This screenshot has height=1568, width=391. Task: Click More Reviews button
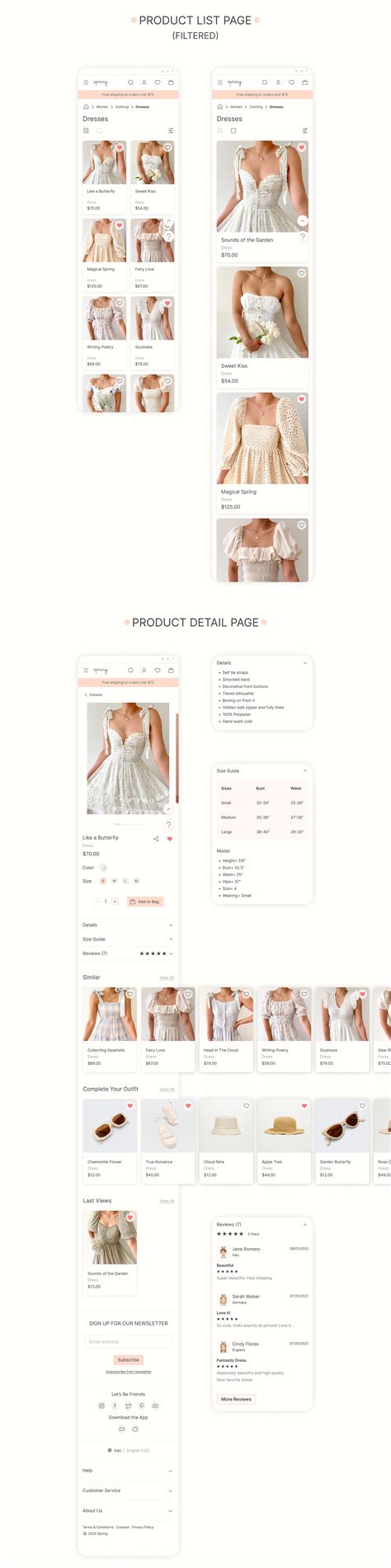coord(236,1399)
